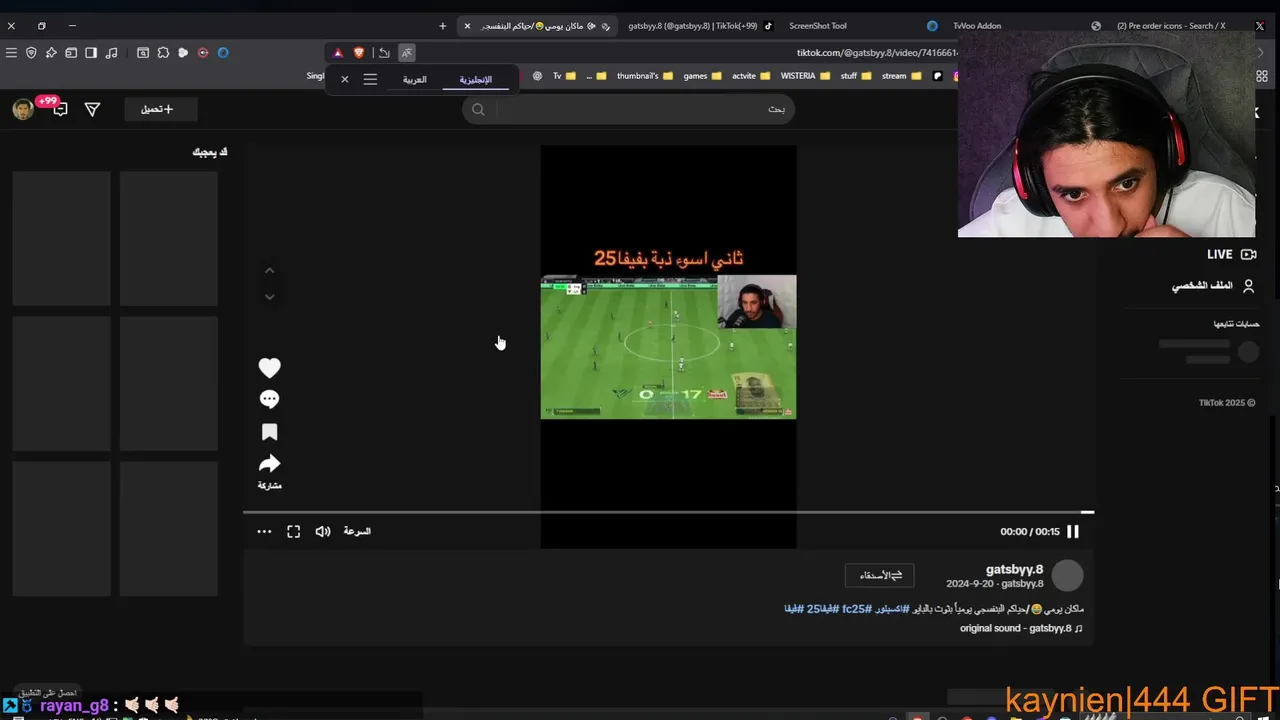Click the TikTok video frame
Viewport: 1280px width, 720px height.
pyautogui.click(x=668, y=347)
